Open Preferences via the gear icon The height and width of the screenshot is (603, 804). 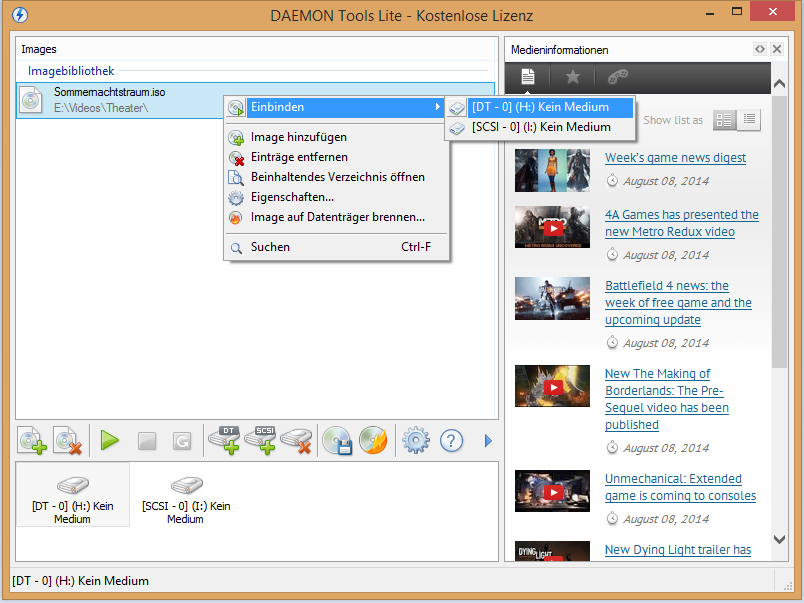click(x=415, y=440)
